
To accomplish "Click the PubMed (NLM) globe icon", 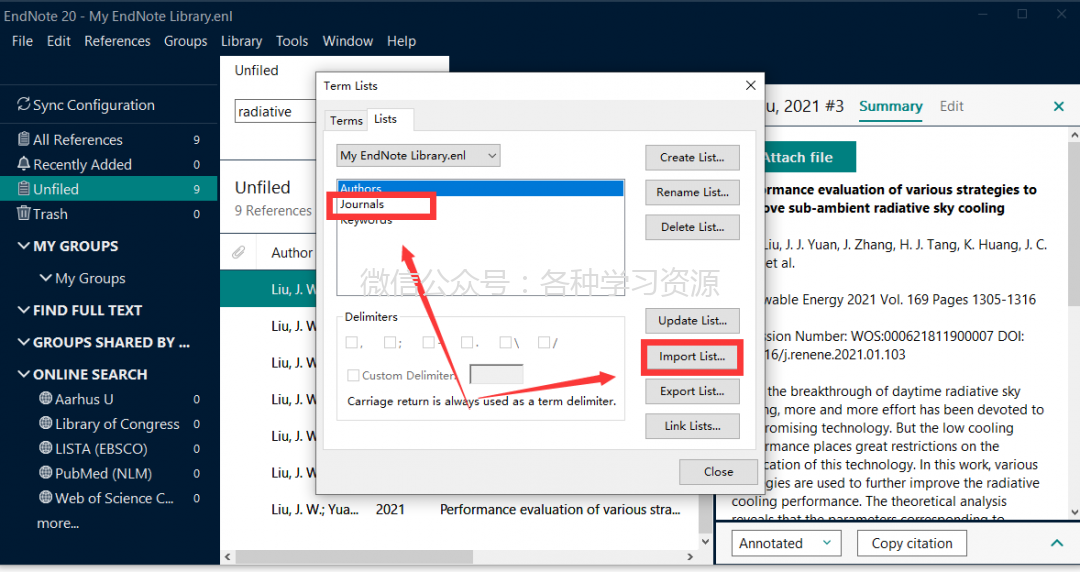I will point(45,472).
